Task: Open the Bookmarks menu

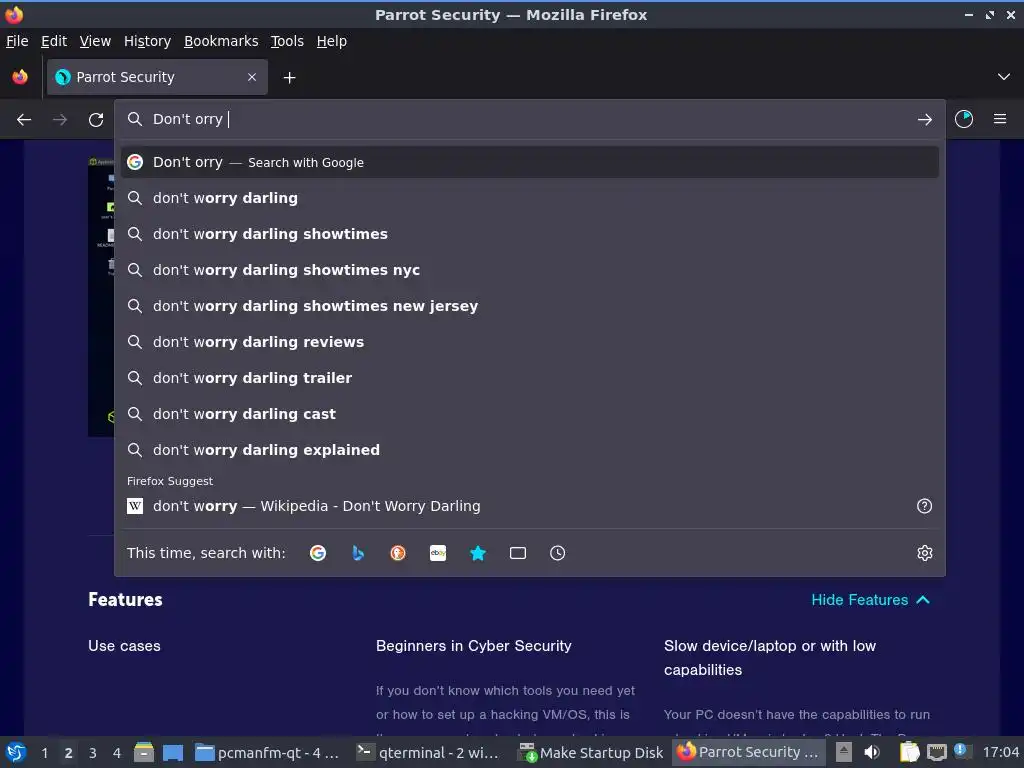Action: [221, 41]
